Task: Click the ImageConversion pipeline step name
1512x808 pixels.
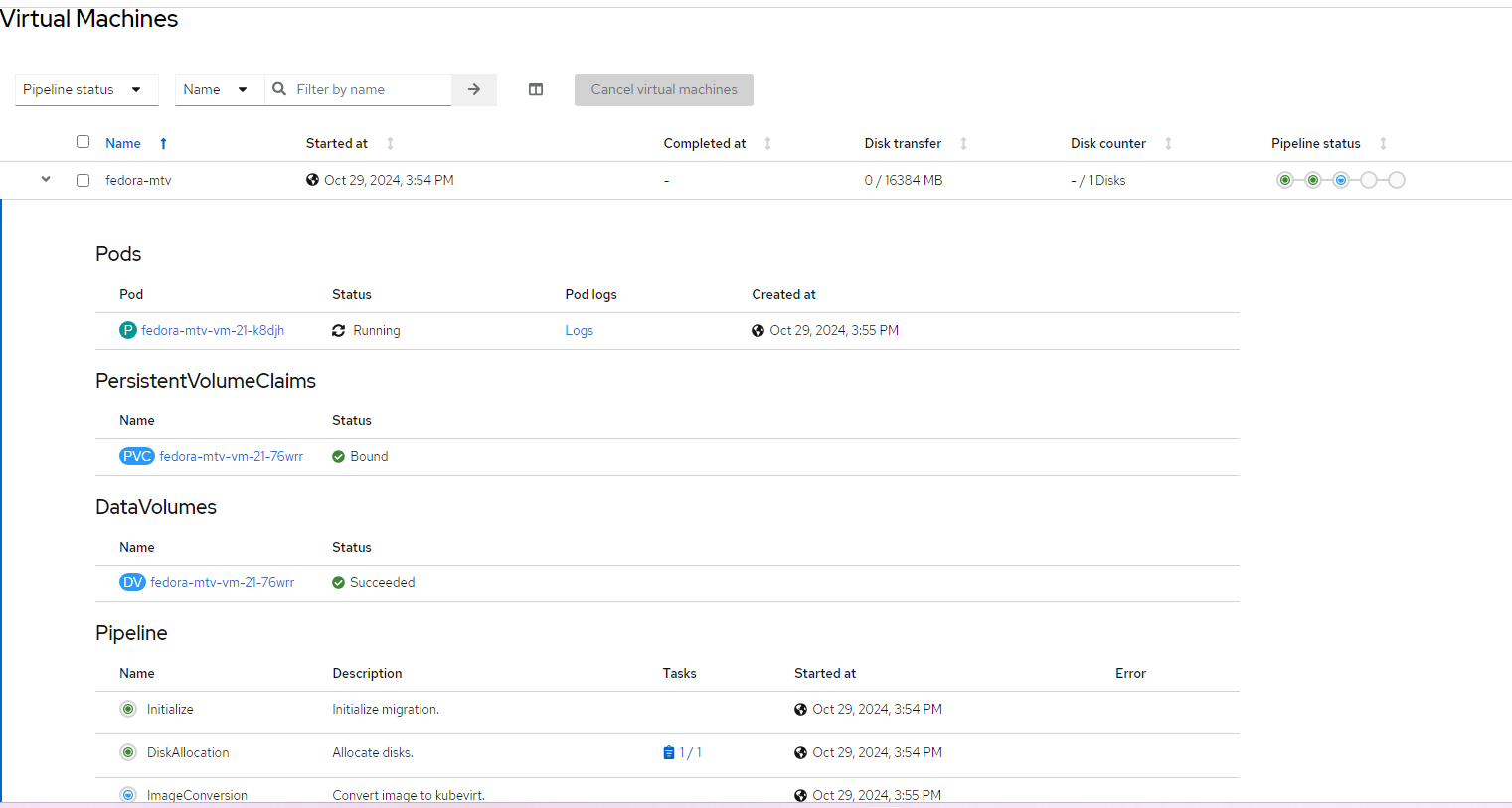Action: point(197,795)
